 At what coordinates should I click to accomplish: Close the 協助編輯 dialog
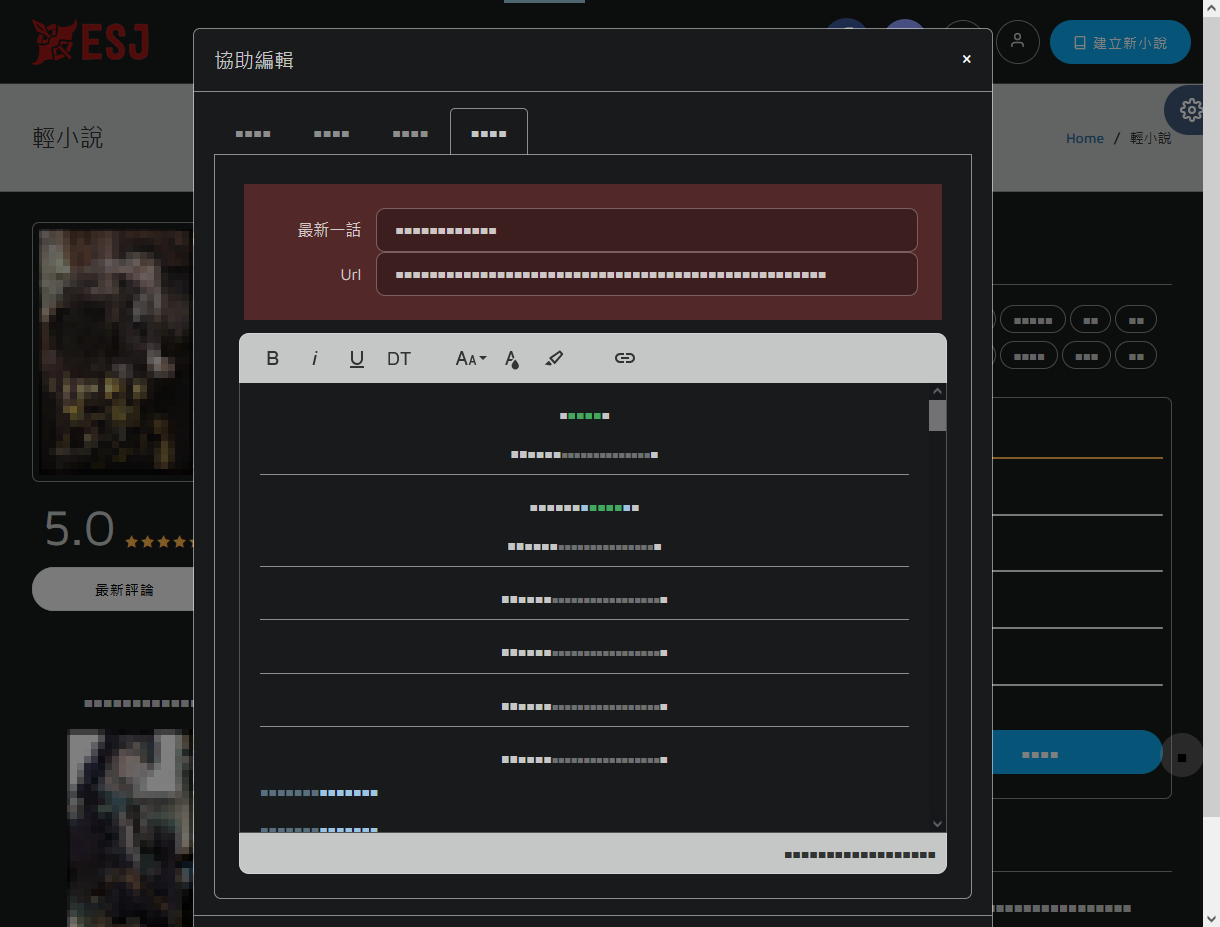pos(966,59)
